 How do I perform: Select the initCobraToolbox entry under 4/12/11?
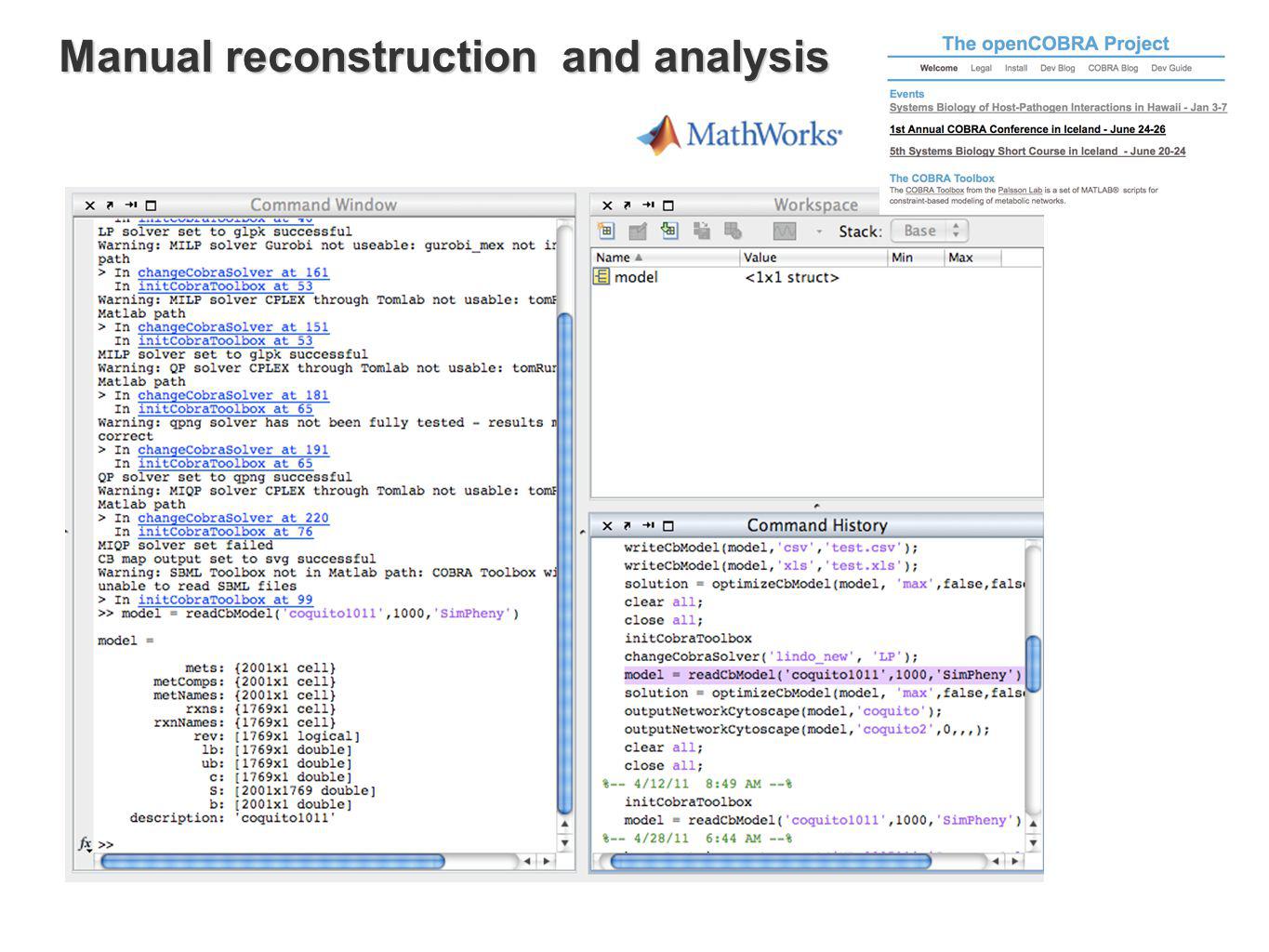(688, 802)
